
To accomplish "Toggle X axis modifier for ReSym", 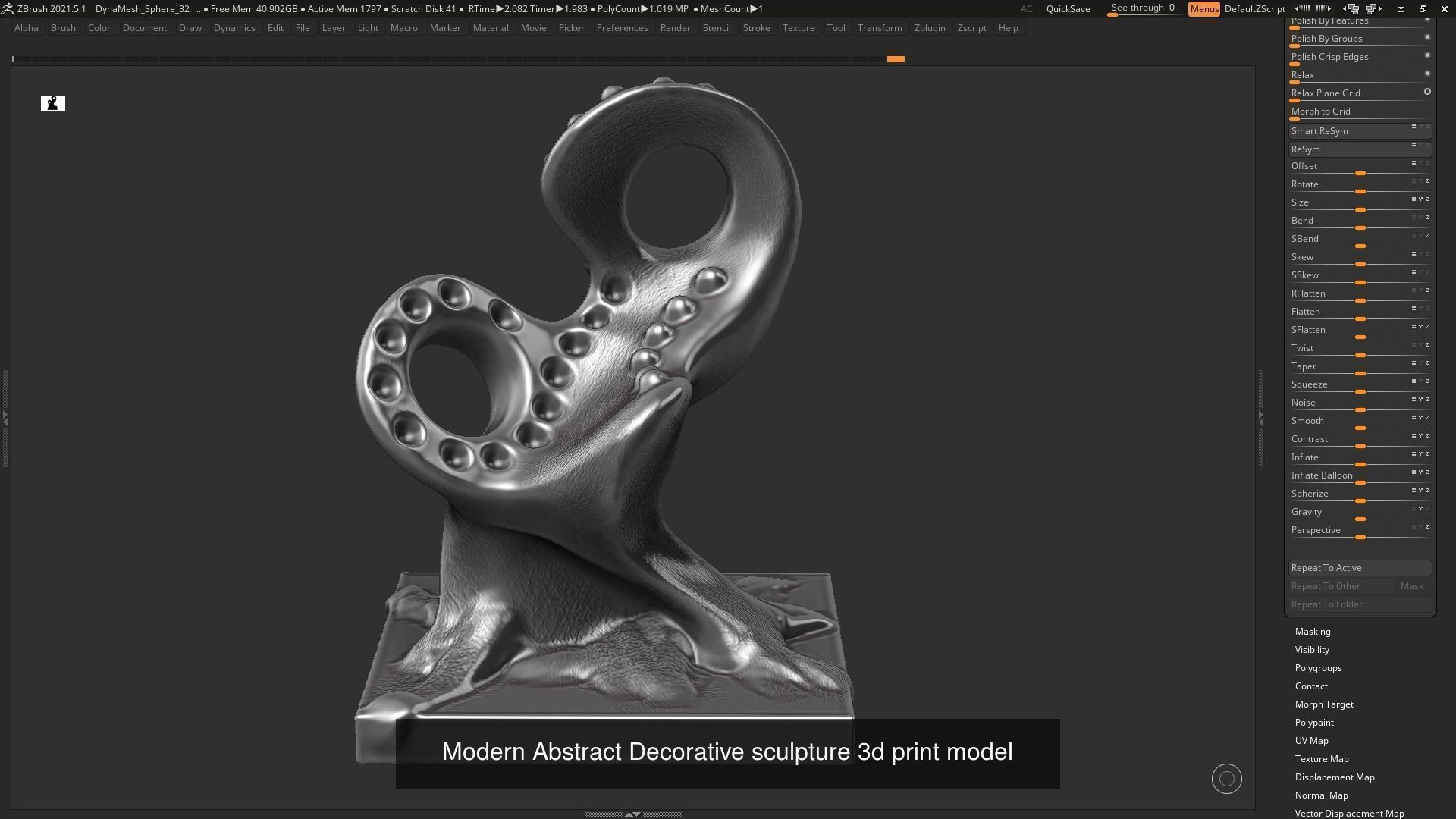I will [1414, 145].
